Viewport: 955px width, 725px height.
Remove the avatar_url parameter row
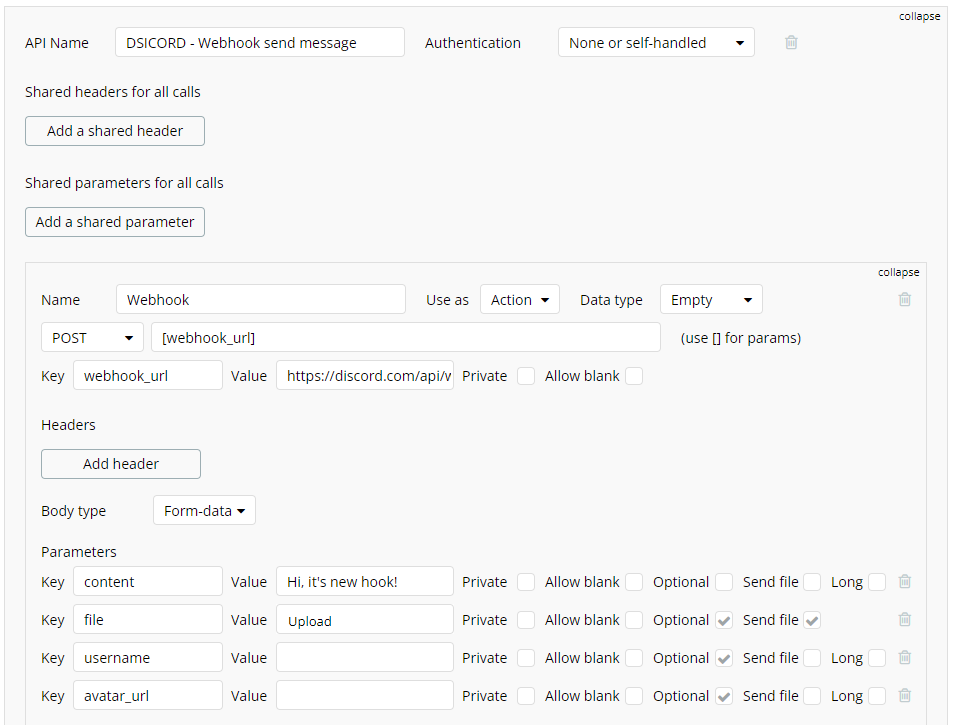tap(905, 696)
